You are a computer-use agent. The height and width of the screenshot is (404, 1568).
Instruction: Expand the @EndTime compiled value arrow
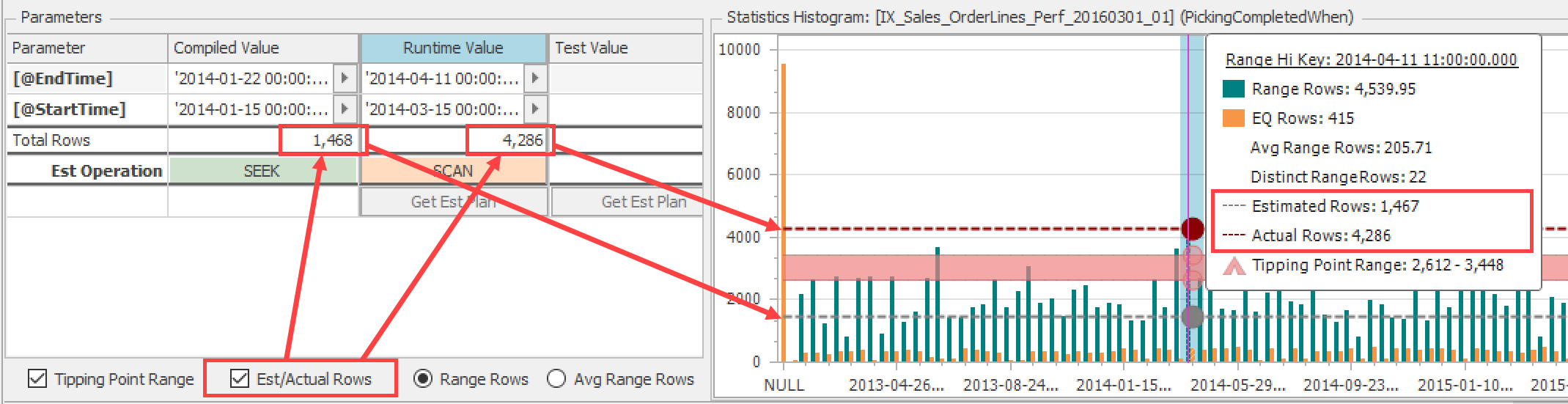coord(345,78)
